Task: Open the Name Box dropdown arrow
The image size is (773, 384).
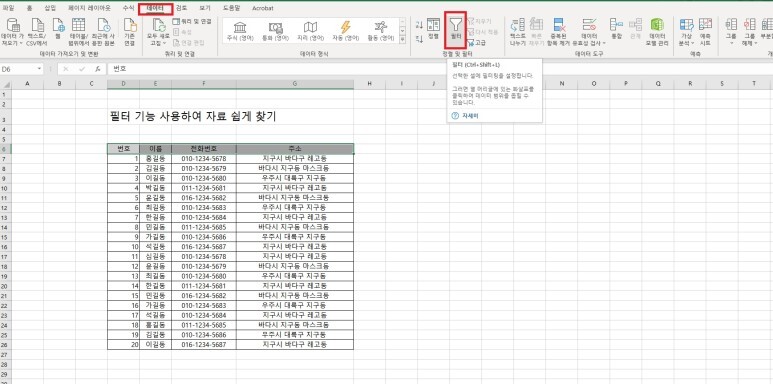Action: point(39,70)
